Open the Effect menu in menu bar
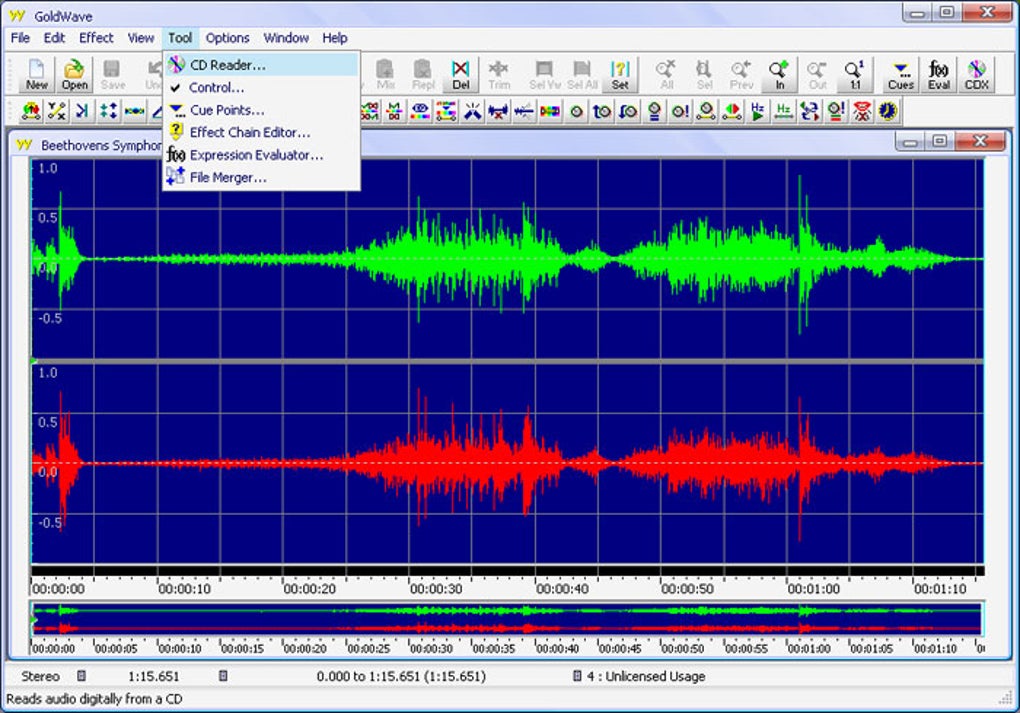 (x=96, y=38)
